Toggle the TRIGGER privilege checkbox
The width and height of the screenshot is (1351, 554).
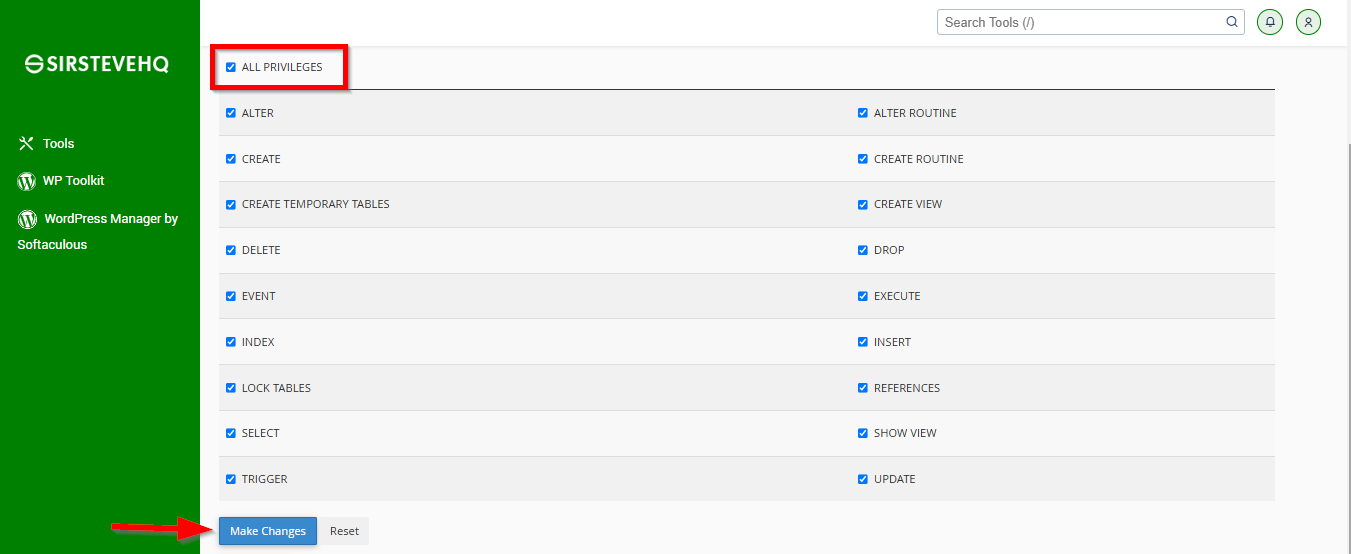click(231, 479)
